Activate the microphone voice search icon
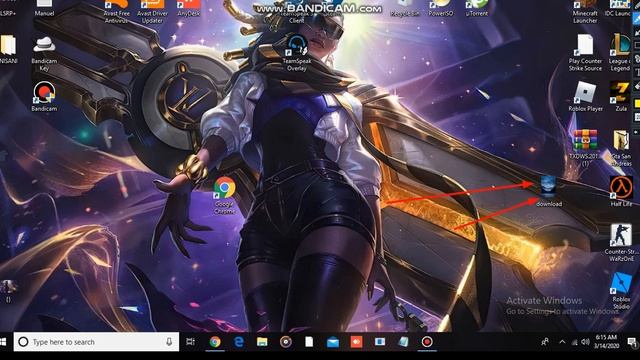 (169, 342)
